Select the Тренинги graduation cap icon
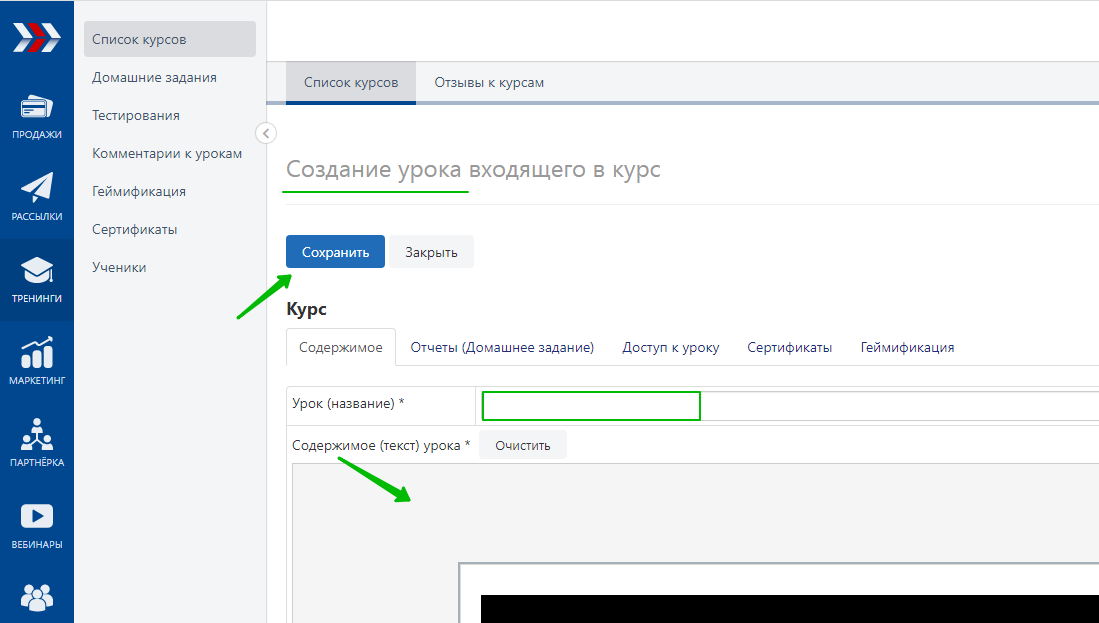Screen dimensions: 1099x623 pos(36,271)
